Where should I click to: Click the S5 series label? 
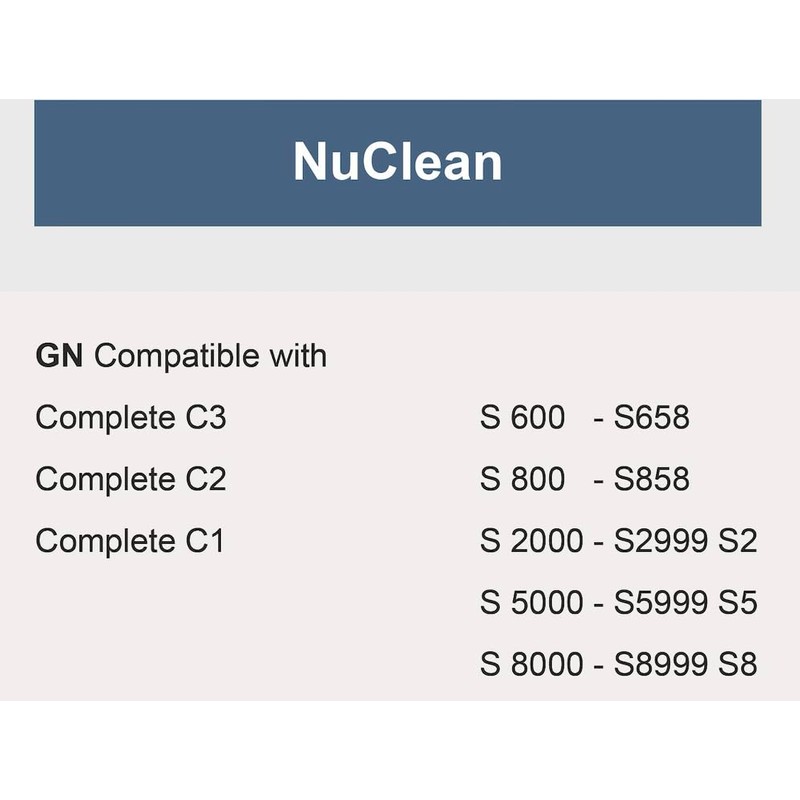tap(739, 603)
